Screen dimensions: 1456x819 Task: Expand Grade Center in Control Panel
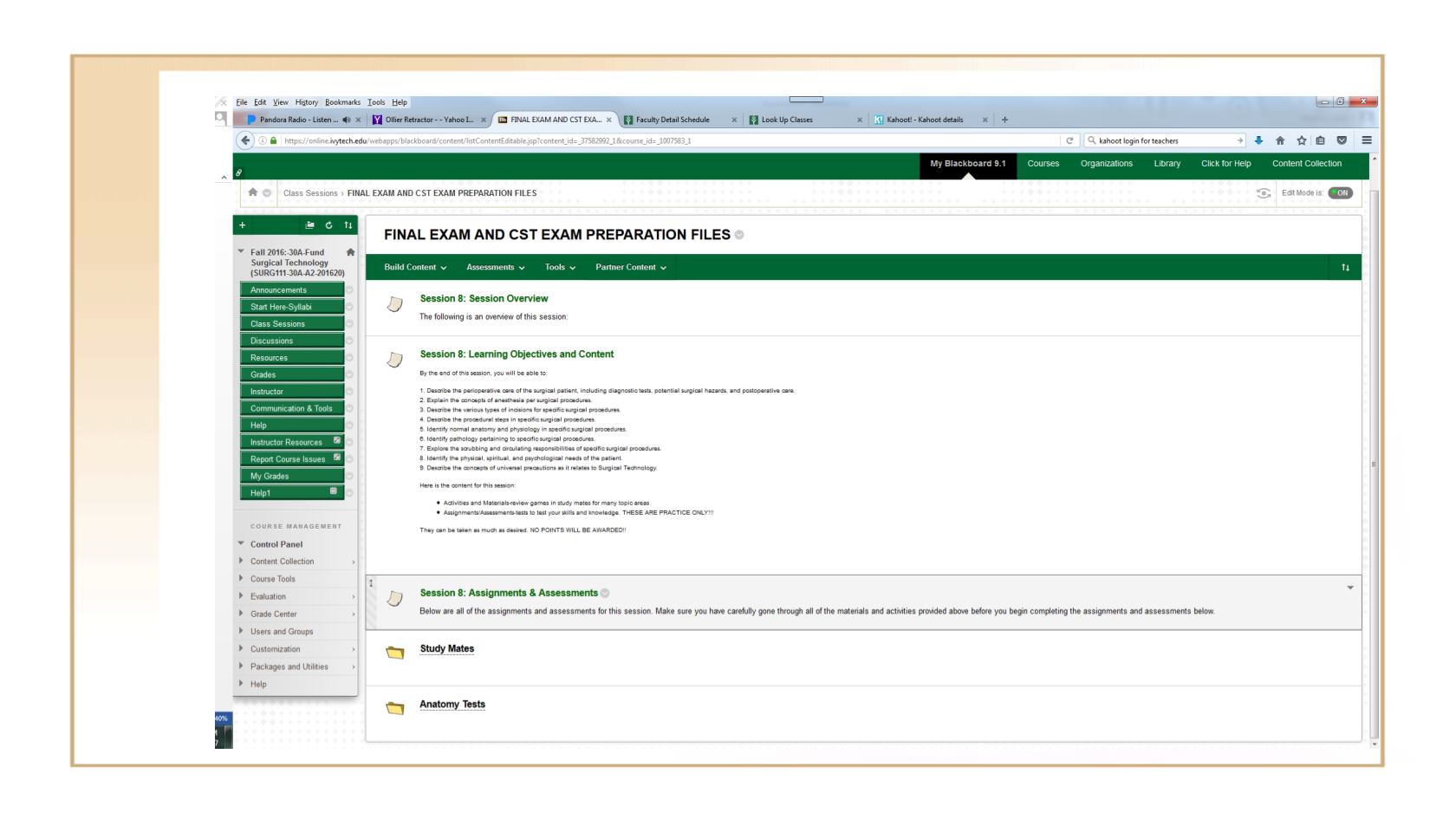click(273, 614)
